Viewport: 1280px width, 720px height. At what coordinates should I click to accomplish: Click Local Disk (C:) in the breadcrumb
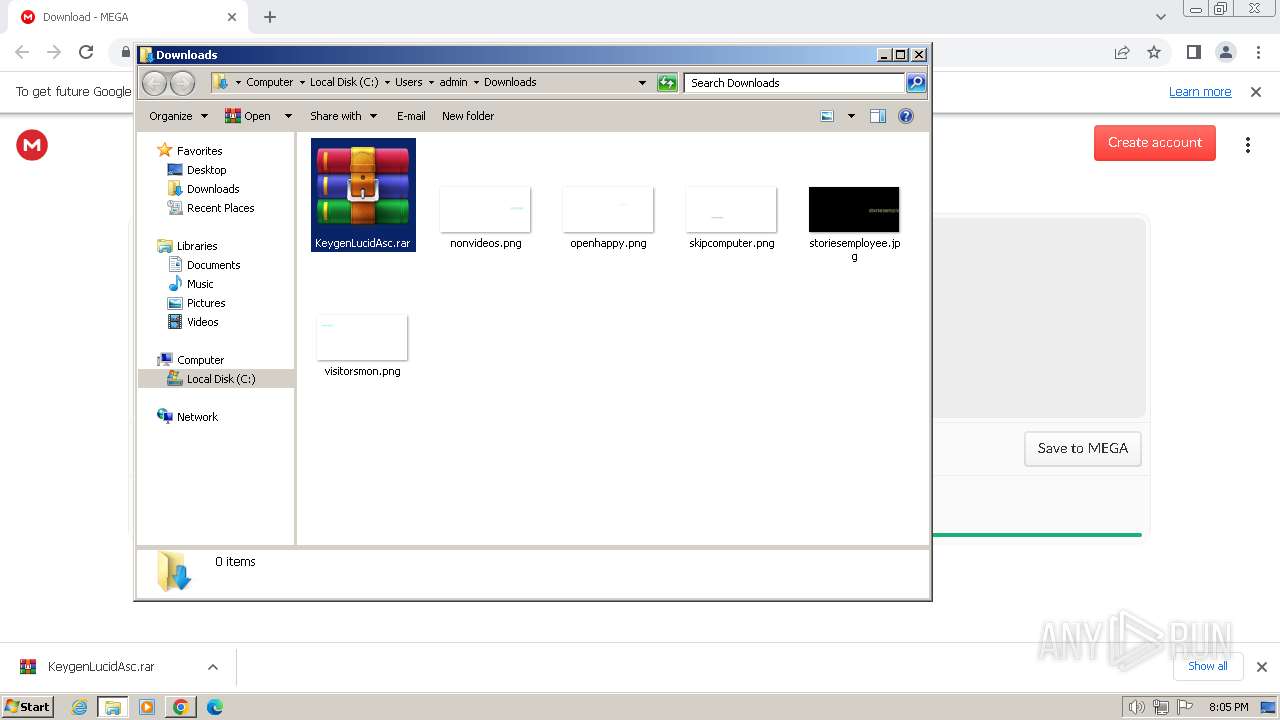coord(344,83)
